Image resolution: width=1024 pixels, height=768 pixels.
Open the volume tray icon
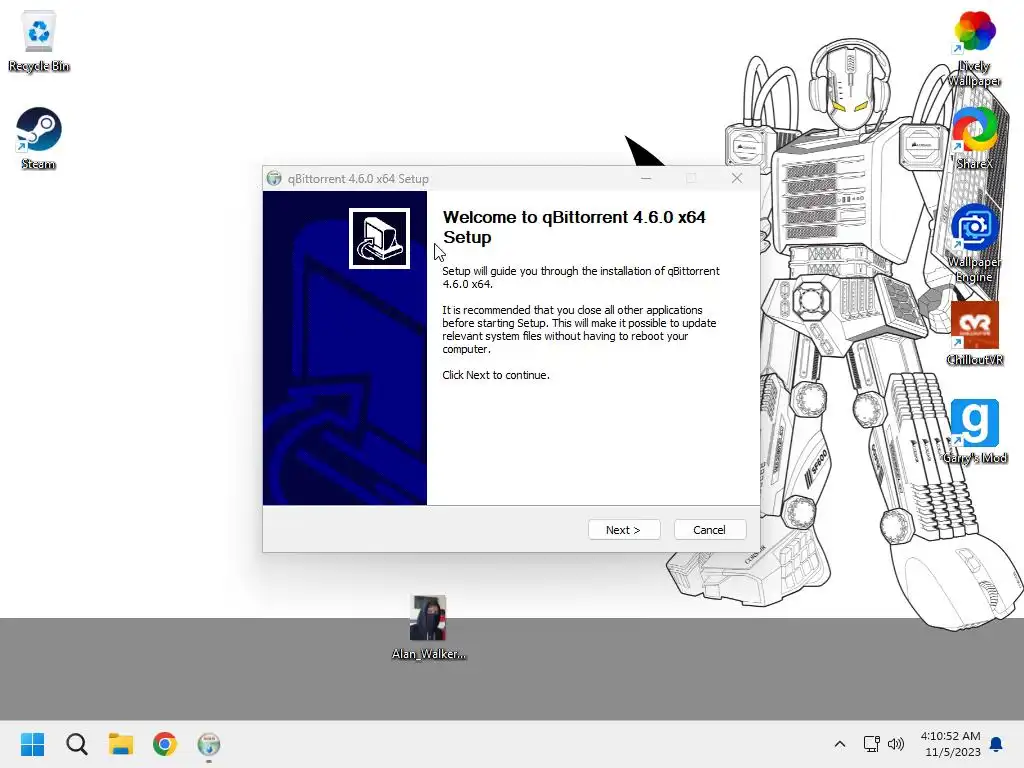pos(896,744)
